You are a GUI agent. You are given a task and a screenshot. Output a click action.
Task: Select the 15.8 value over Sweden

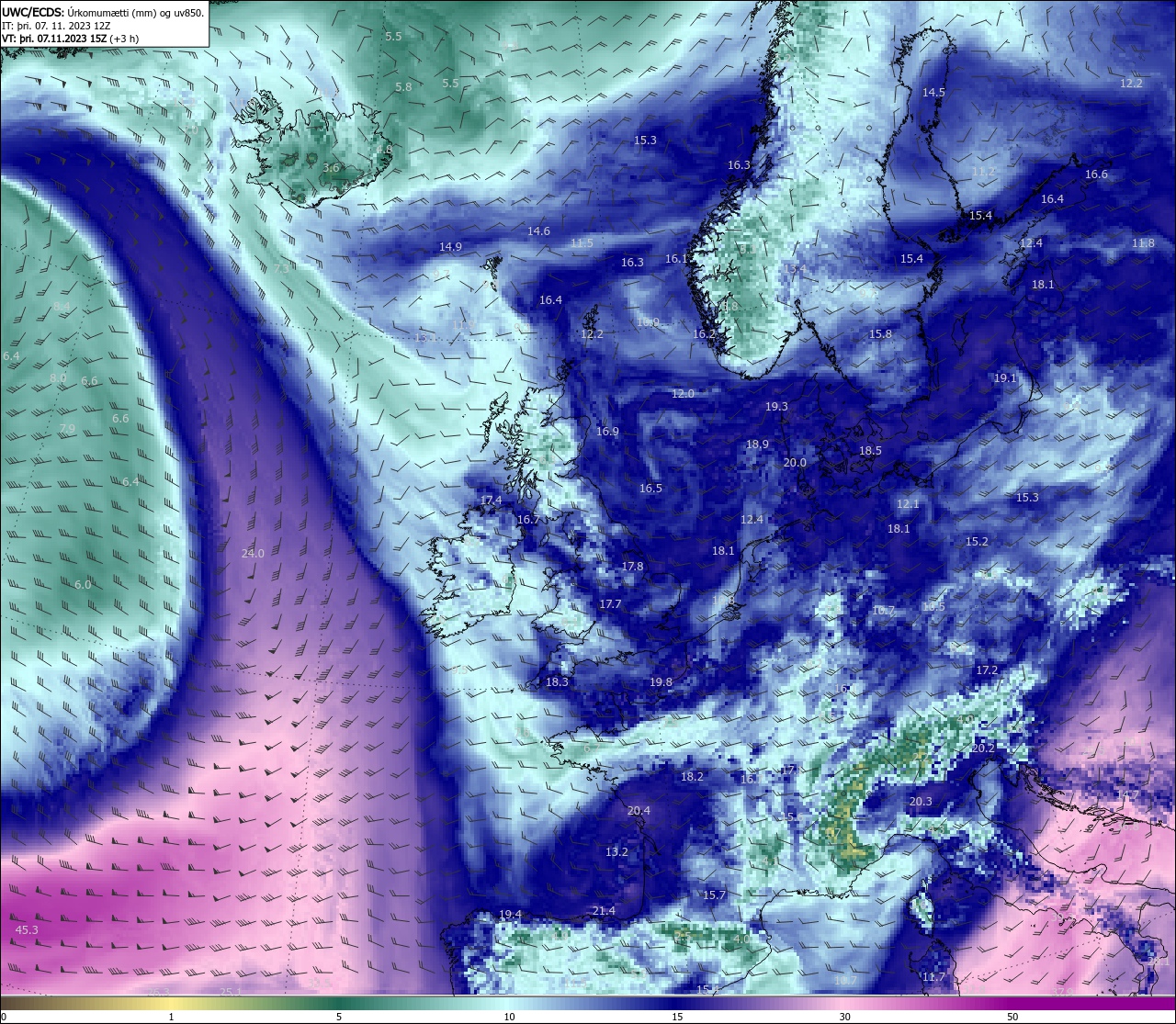point(880,333)
